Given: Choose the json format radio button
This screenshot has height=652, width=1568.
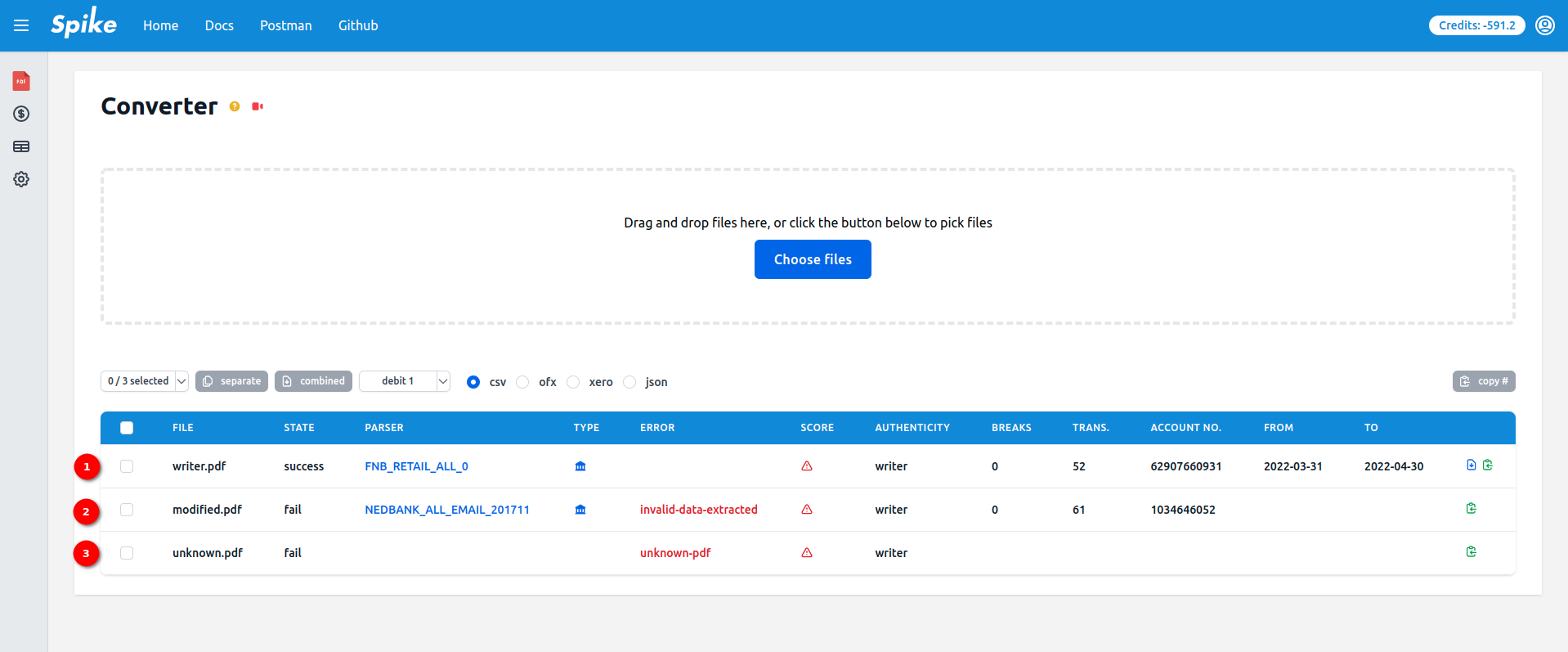Looking at the screenshot, I should pos(629,382).
